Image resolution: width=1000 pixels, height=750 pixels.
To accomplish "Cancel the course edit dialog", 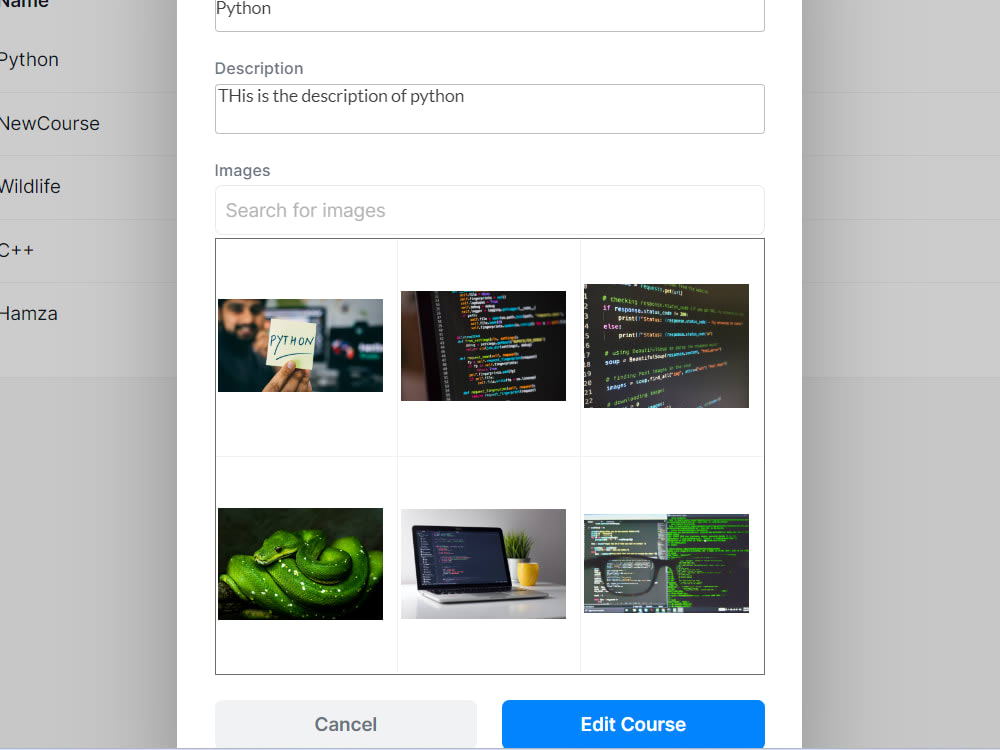I will (x=346, y=724).
